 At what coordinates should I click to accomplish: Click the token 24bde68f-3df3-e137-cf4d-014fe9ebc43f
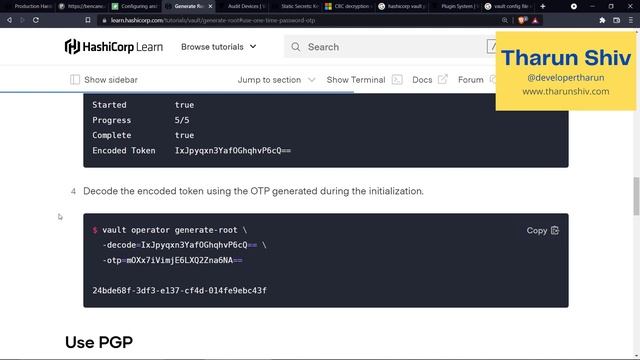[179, 291]
